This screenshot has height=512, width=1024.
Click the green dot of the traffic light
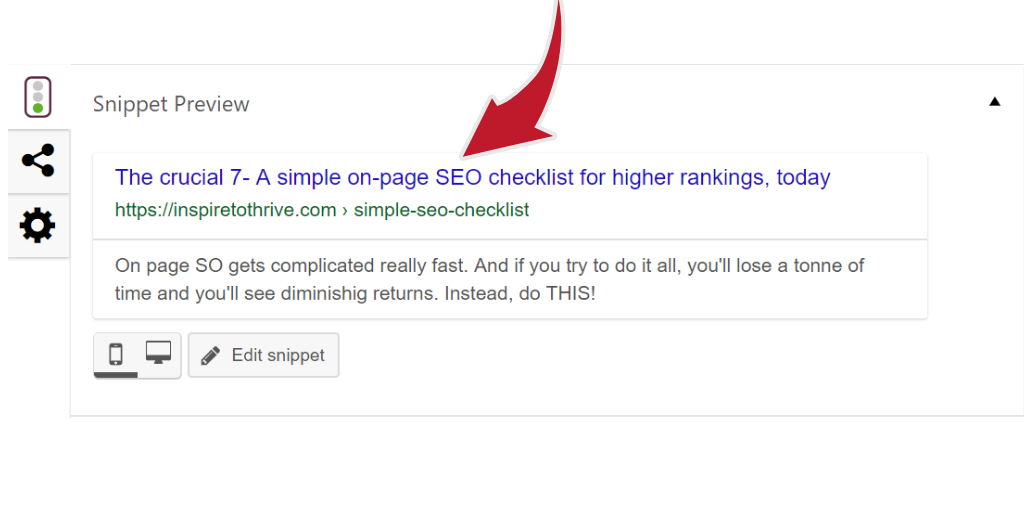pyautogui.click(x=38, y=108)
